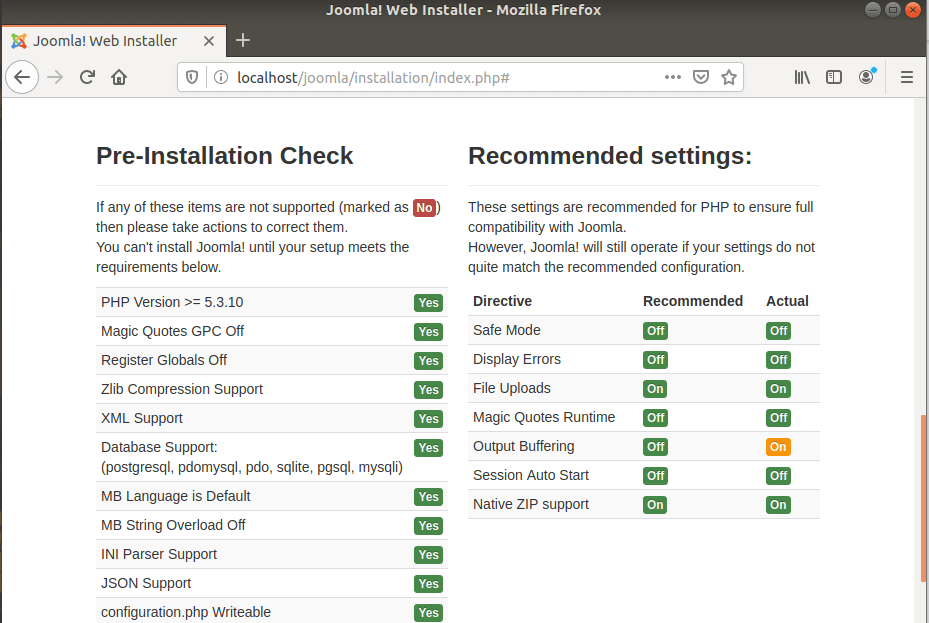Click Recommended On badge for File Uploads
This screenshot has width=929, height=623.
pyautogui.click(x=655, y=388)
